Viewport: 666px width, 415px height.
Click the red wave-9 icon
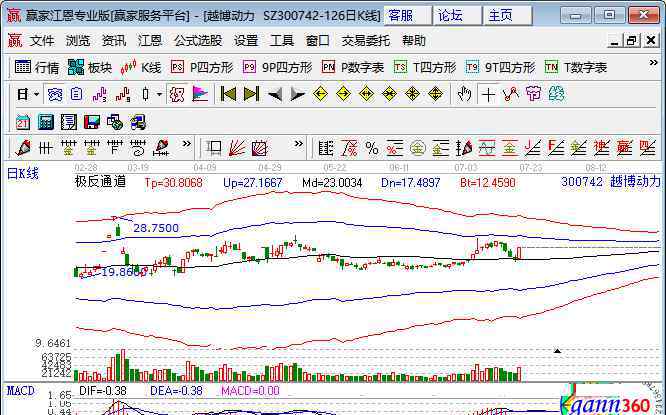click(x=122, y=94)
